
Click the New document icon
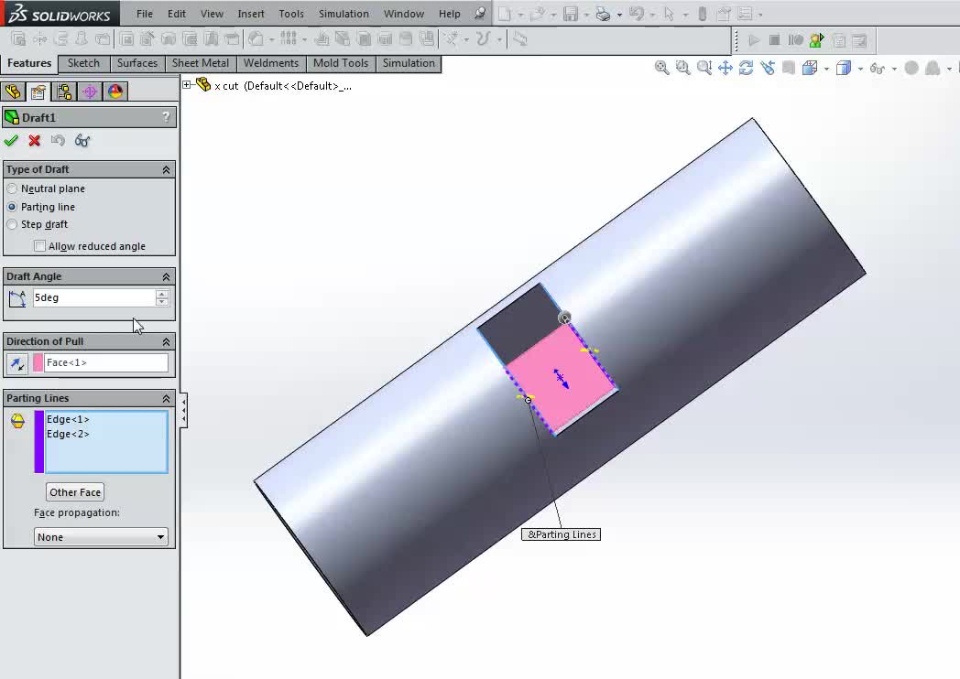click(504, 13)
